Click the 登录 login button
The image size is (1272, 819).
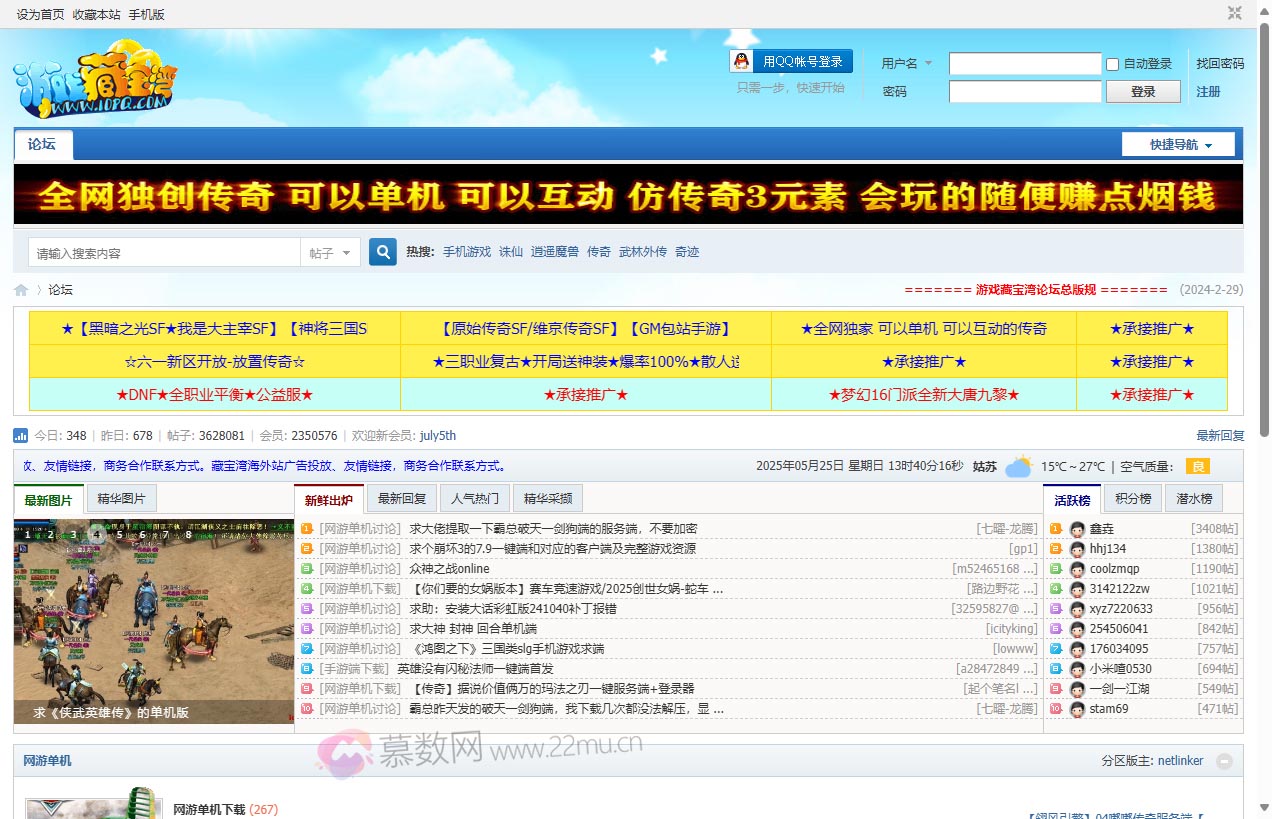click(x=1143, y=91)
